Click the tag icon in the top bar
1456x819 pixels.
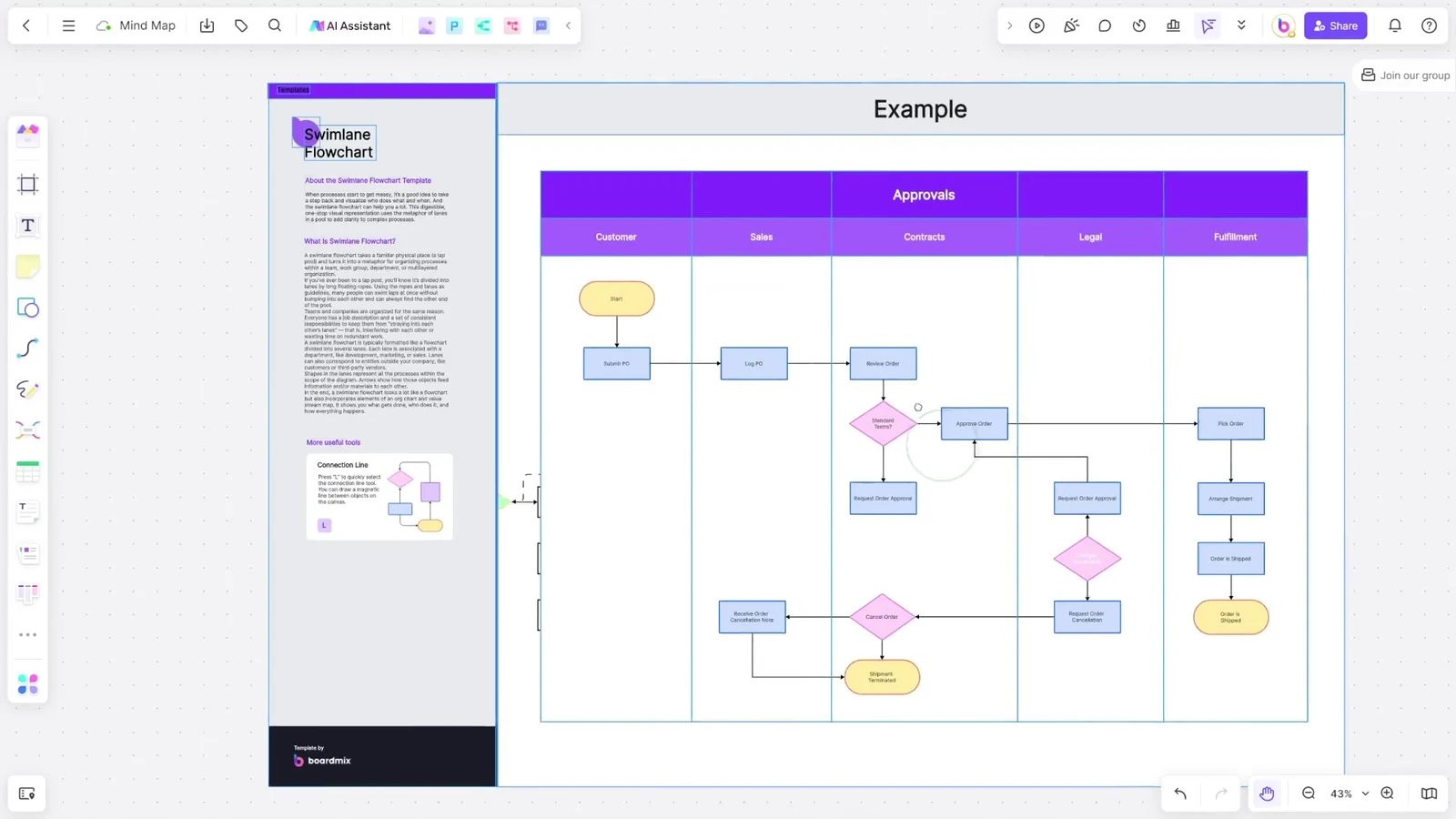(x=241, y=25)
